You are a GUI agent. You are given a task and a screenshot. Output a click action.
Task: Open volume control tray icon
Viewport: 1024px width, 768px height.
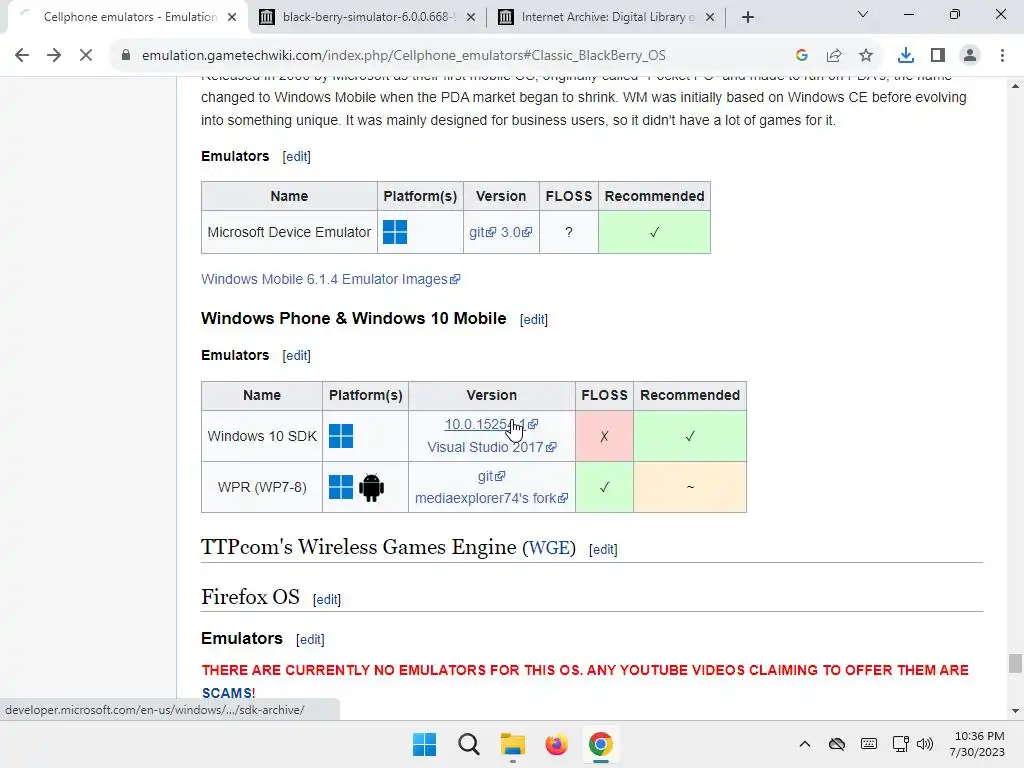(x=925, y=744)
